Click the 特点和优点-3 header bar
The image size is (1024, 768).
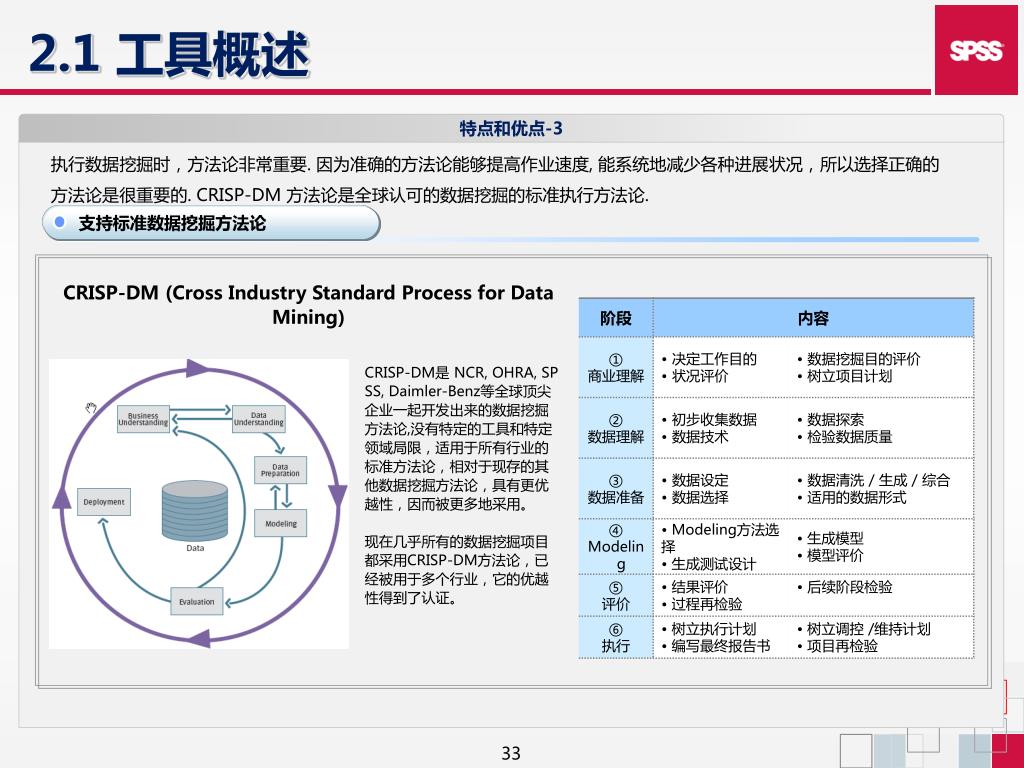(x=511, y=128)
